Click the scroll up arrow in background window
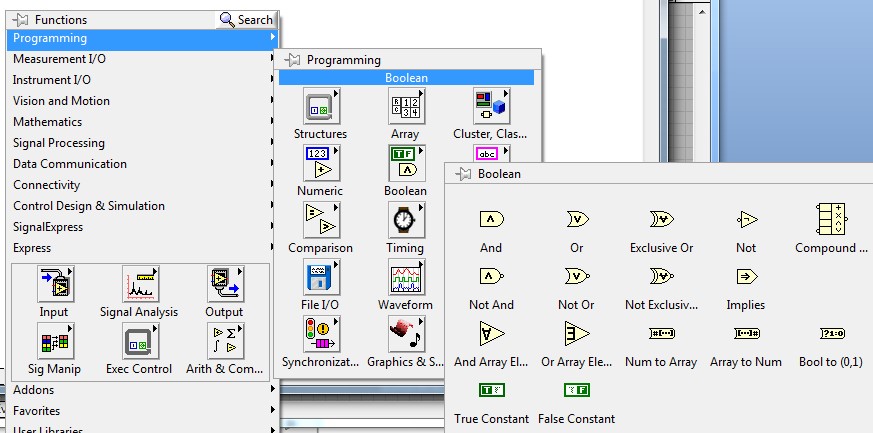 tap(702, 11)
